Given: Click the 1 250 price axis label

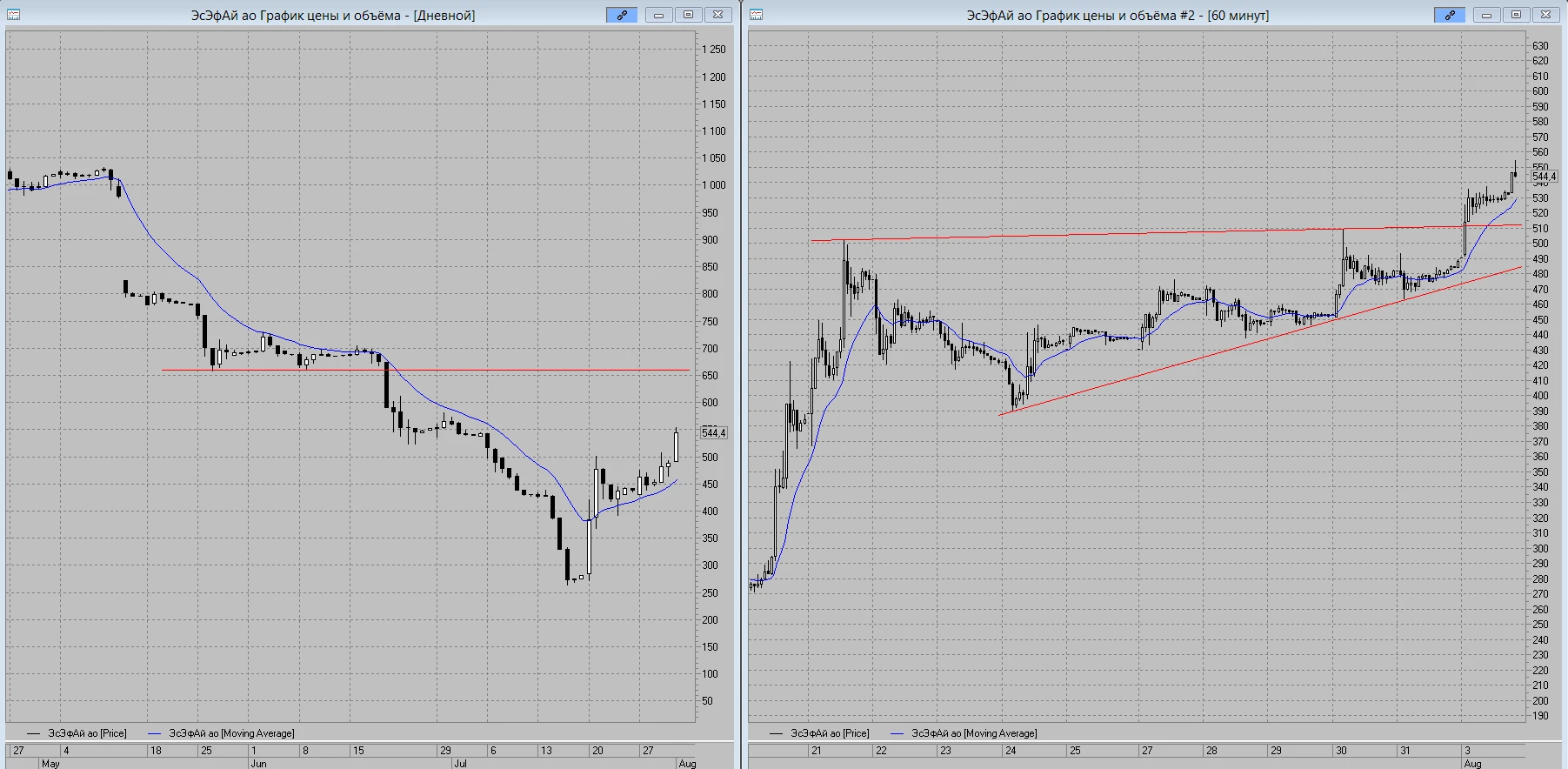Looking at the screenshot, I should (x=714, y=50).
